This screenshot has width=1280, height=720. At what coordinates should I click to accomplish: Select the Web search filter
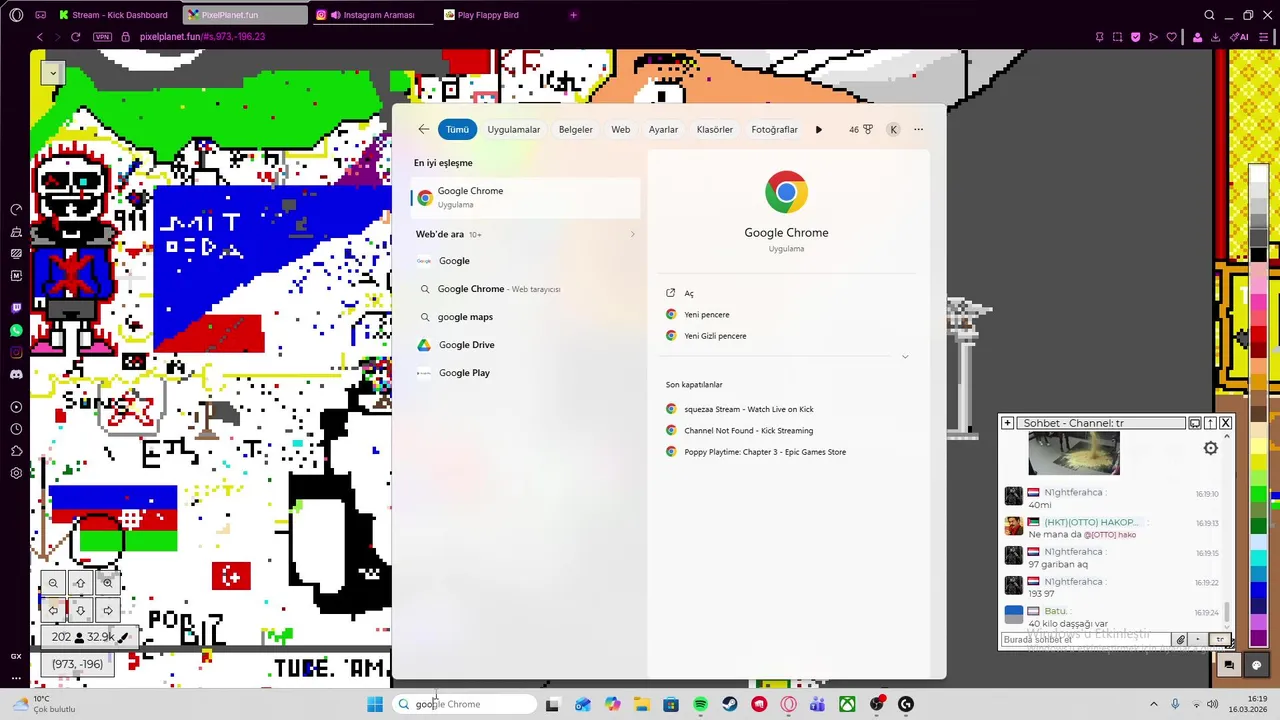(621, 129)
